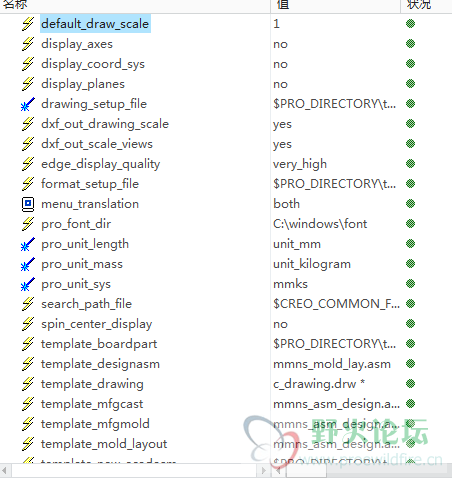The height and width of the screenshot is (478, 452).
Task: Click the format_setup_file path value
Action: tap(335, 184)
